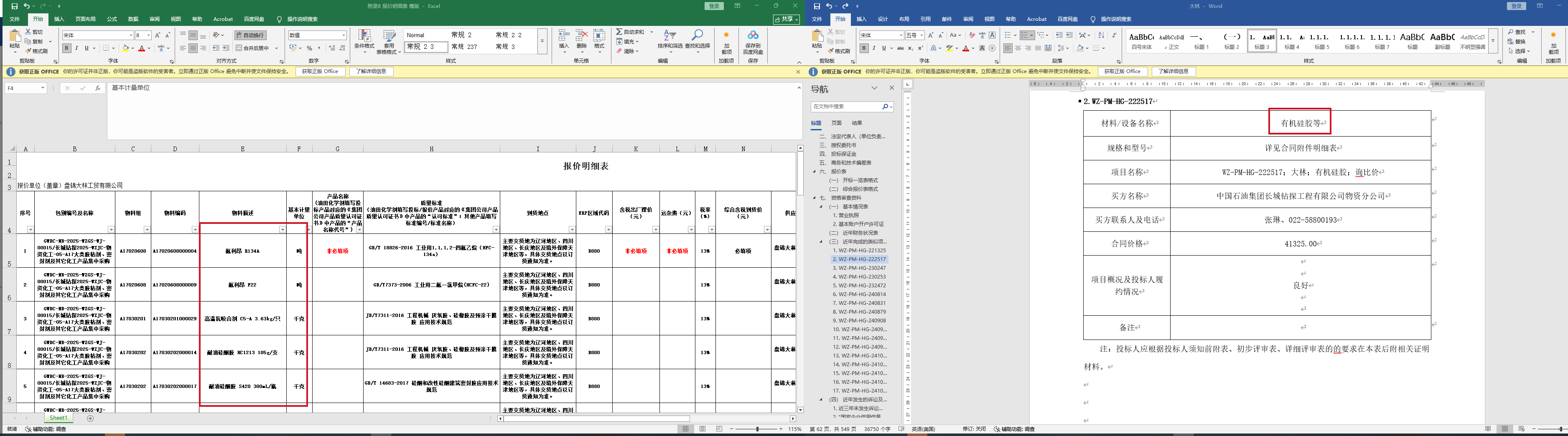Image resolution: width=1568 pixels, height=436 pixels.
Task: Open Word navigation pane options dropdown
Action: pos(875,88)
